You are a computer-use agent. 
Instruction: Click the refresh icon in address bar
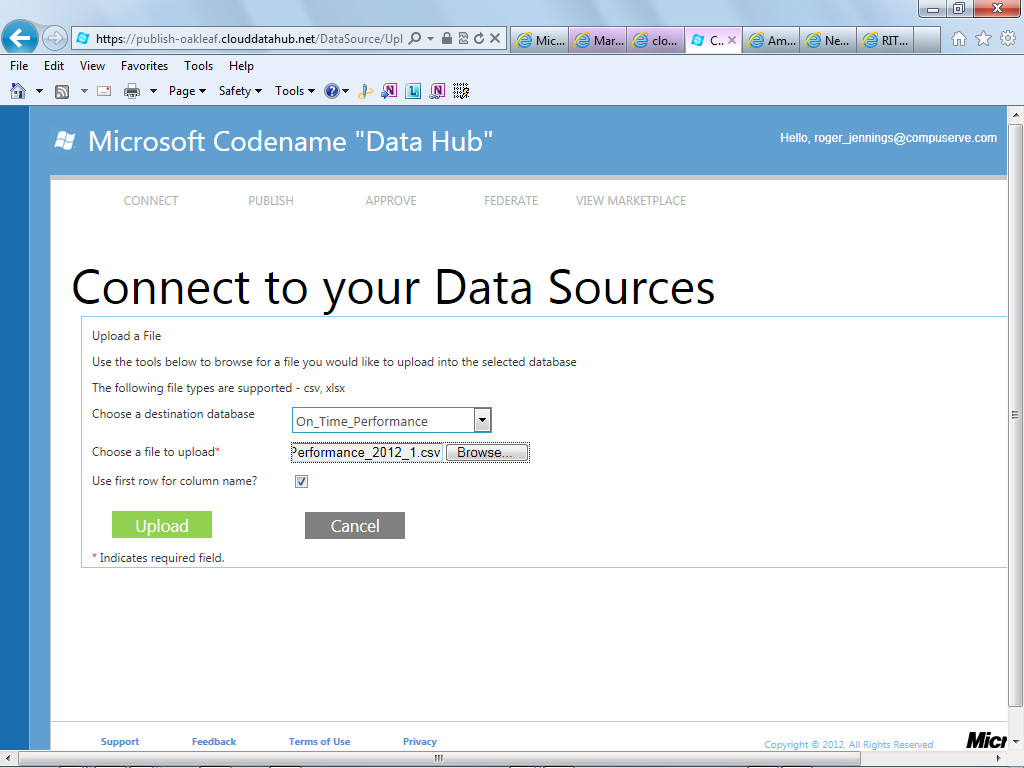[479, 39]
